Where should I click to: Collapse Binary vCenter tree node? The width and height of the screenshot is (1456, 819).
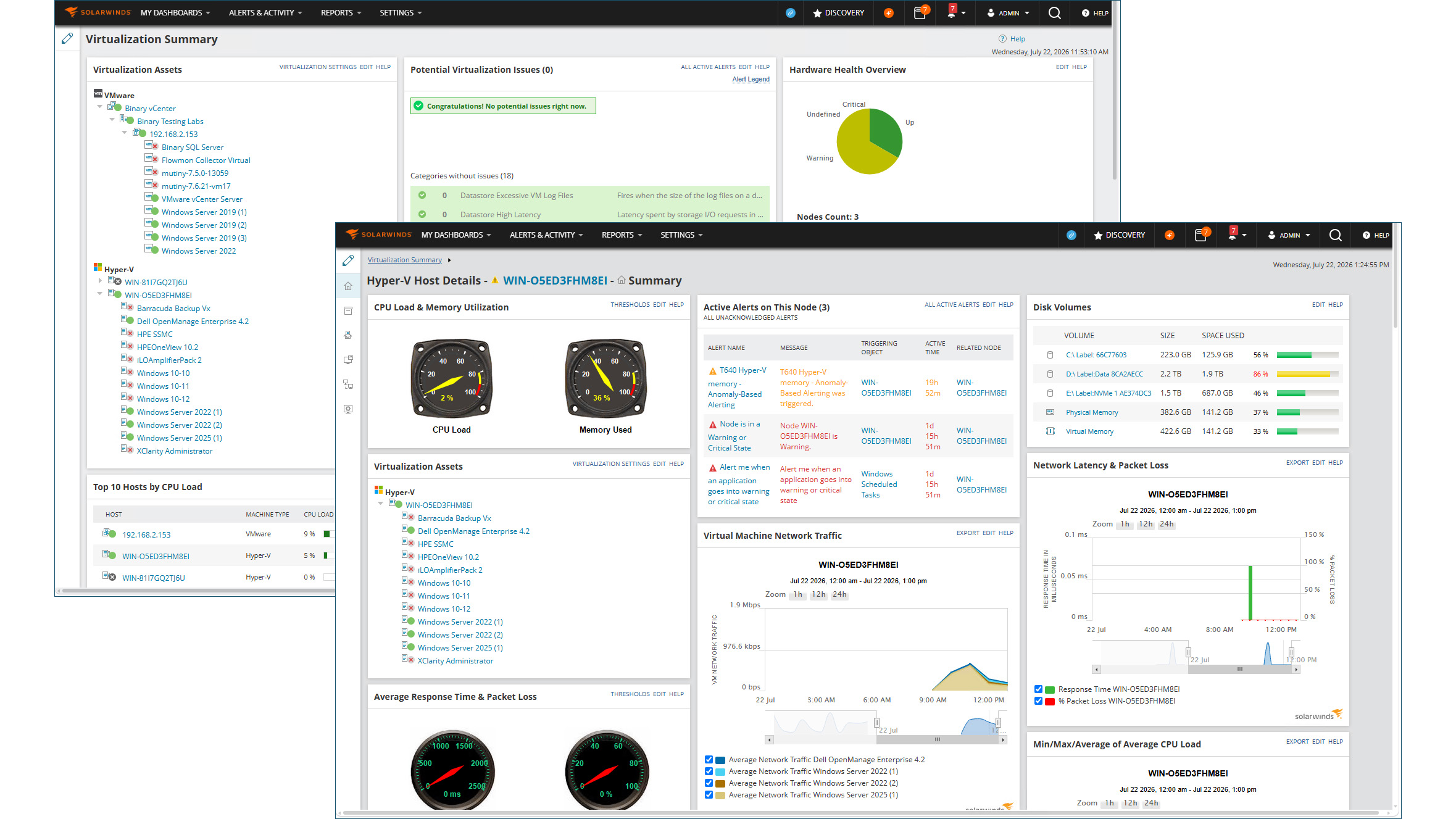tap(99, 107)
